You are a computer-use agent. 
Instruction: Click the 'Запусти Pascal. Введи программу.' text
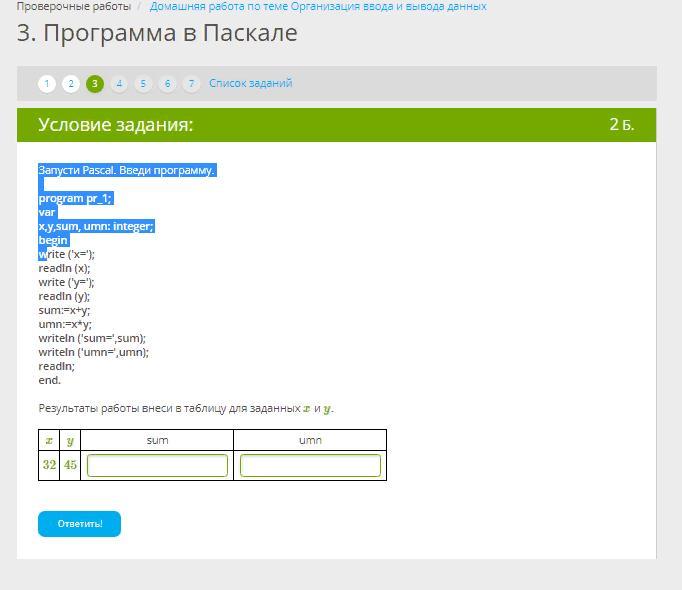pyautogui.click(x=127, y=170)
